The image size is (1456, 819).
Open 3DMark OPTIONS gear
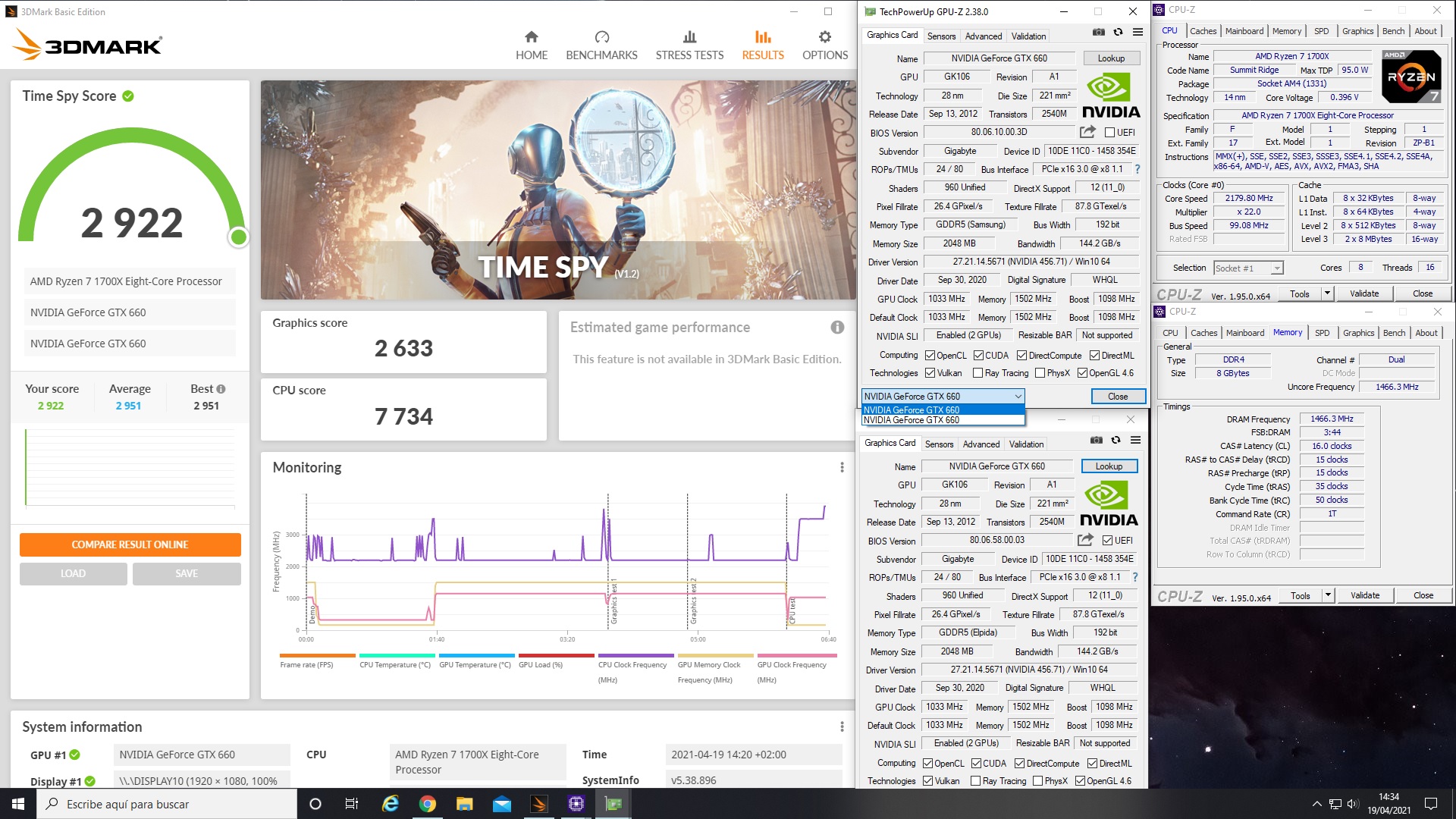pos(825,45)
